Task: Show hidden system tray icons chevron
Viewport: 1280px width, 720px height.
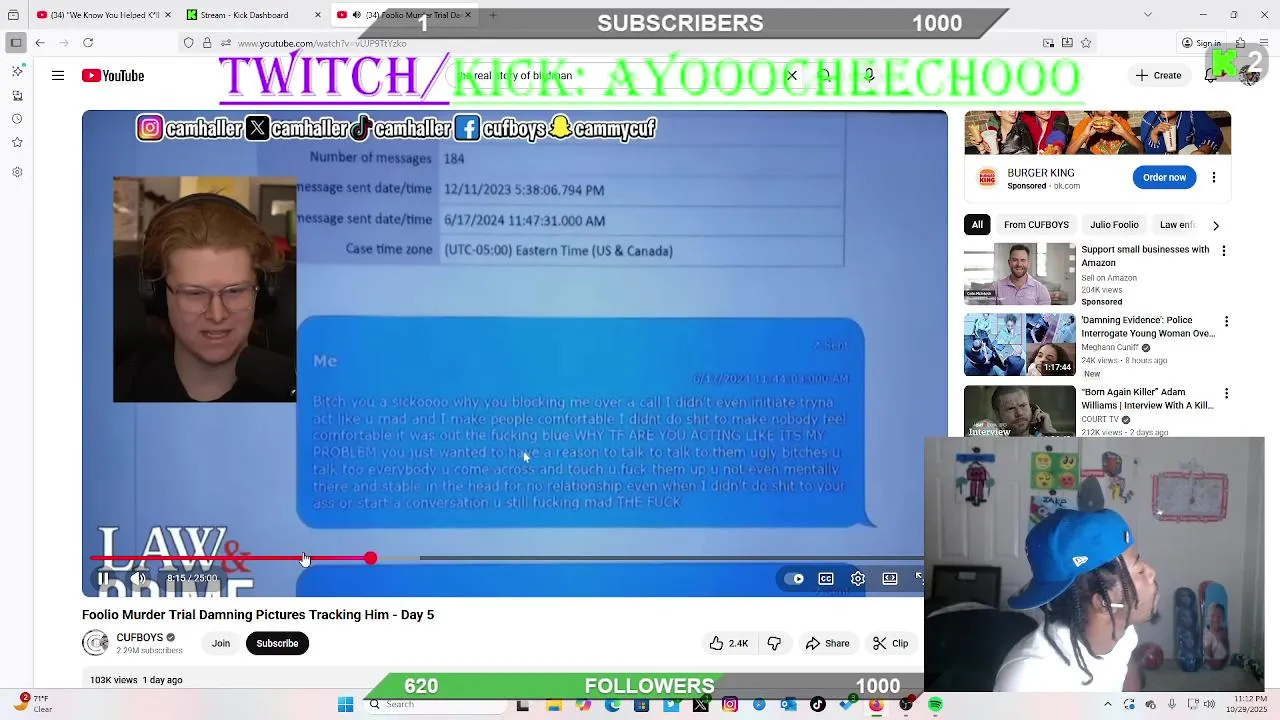Action: click(1107, 705)
